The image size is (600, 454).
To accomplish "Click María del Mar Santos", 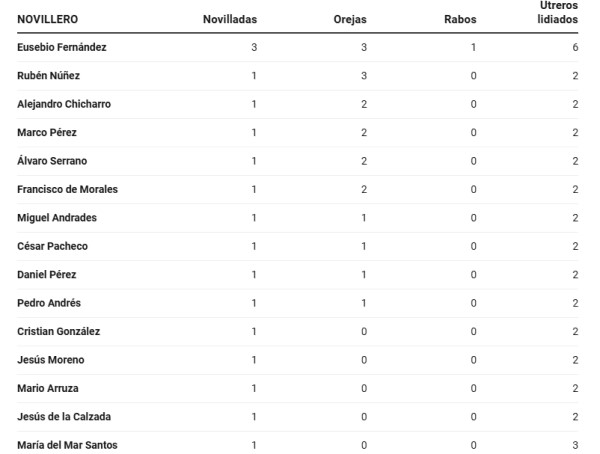I will (67, 445).
